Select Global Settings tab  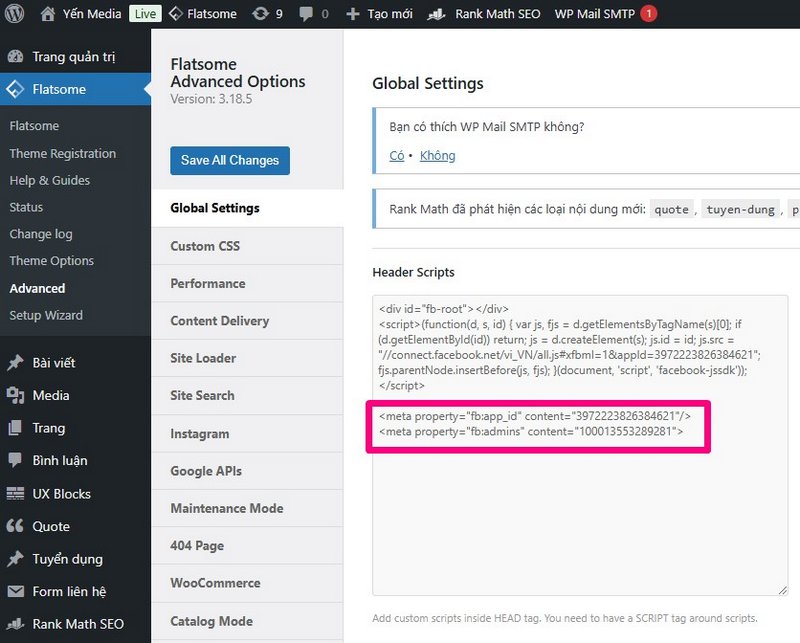pos(247,208)
